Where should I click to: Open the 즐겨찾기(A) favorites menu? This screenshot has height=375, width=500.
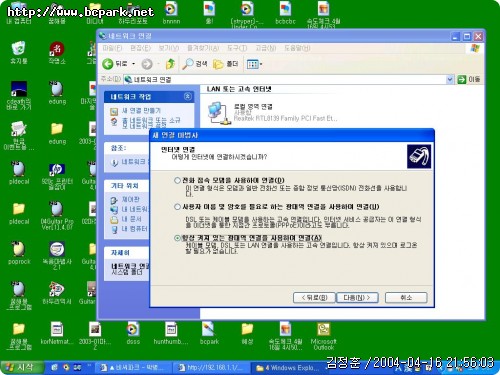pyautogui.click(x=203, y=48)
